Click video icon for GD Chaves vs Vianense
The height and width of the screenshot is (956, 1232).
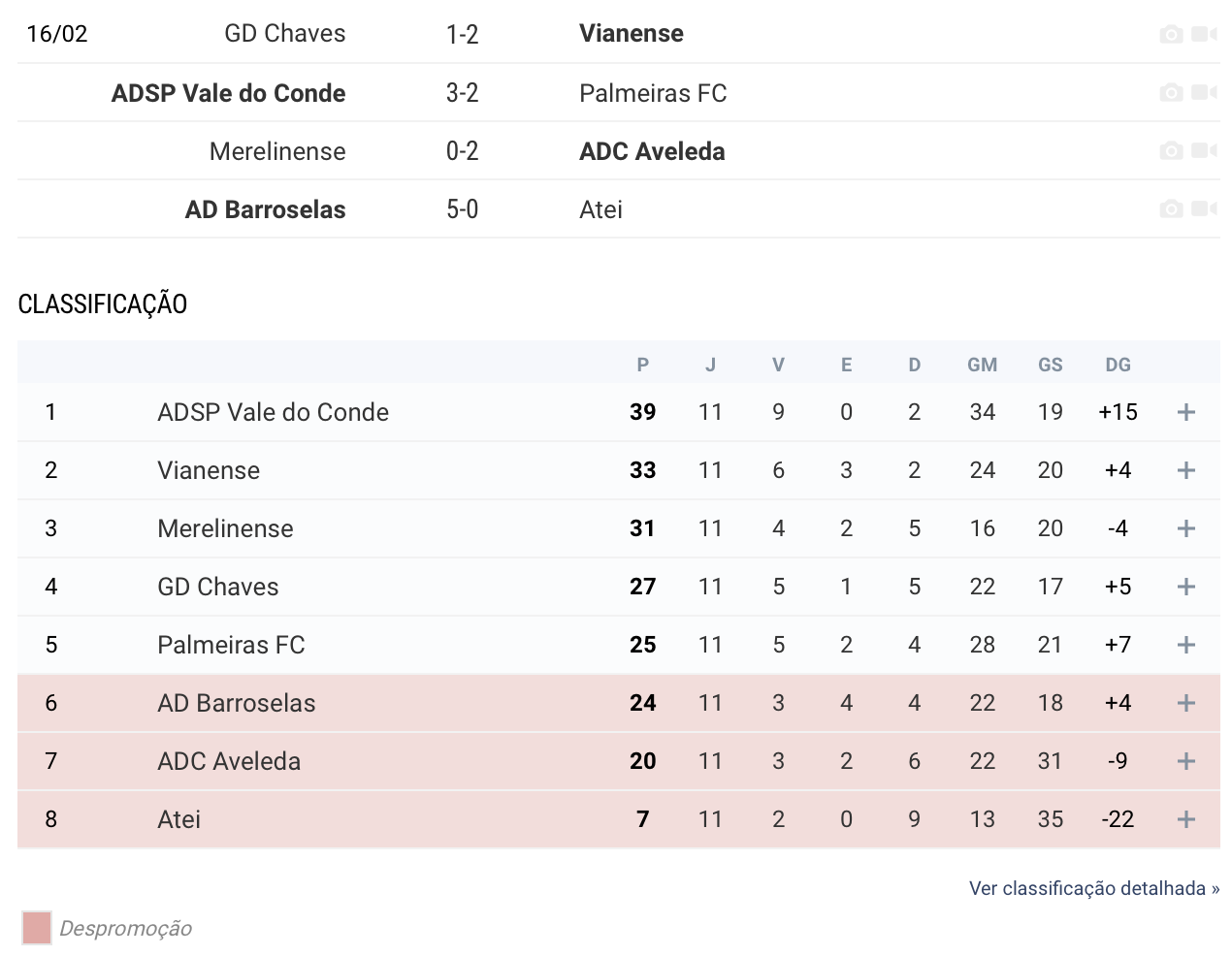click(x=1204, y=34)
